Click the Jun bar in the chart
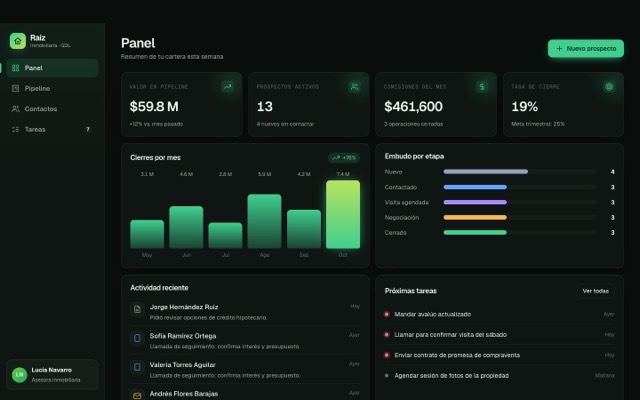This screenshot has height=400, width=640. coord(186,227)
